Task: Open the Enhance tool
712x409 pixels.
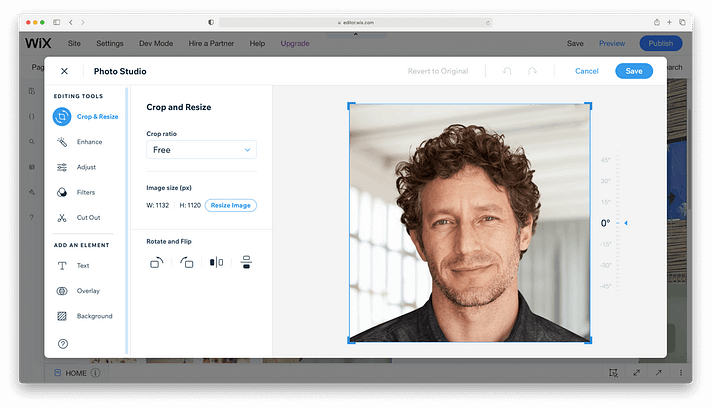Action: 62,142
